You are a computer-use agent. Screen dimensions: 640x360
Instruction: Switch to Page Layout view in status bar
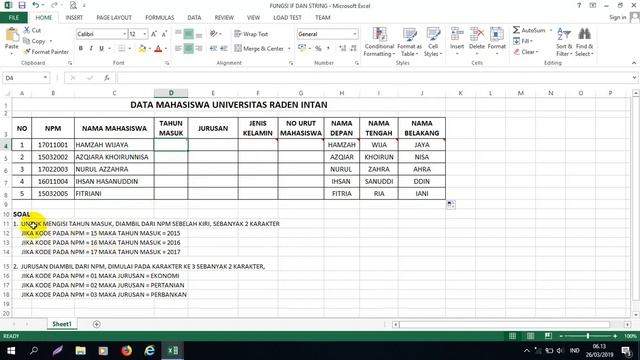pos(530,336)
